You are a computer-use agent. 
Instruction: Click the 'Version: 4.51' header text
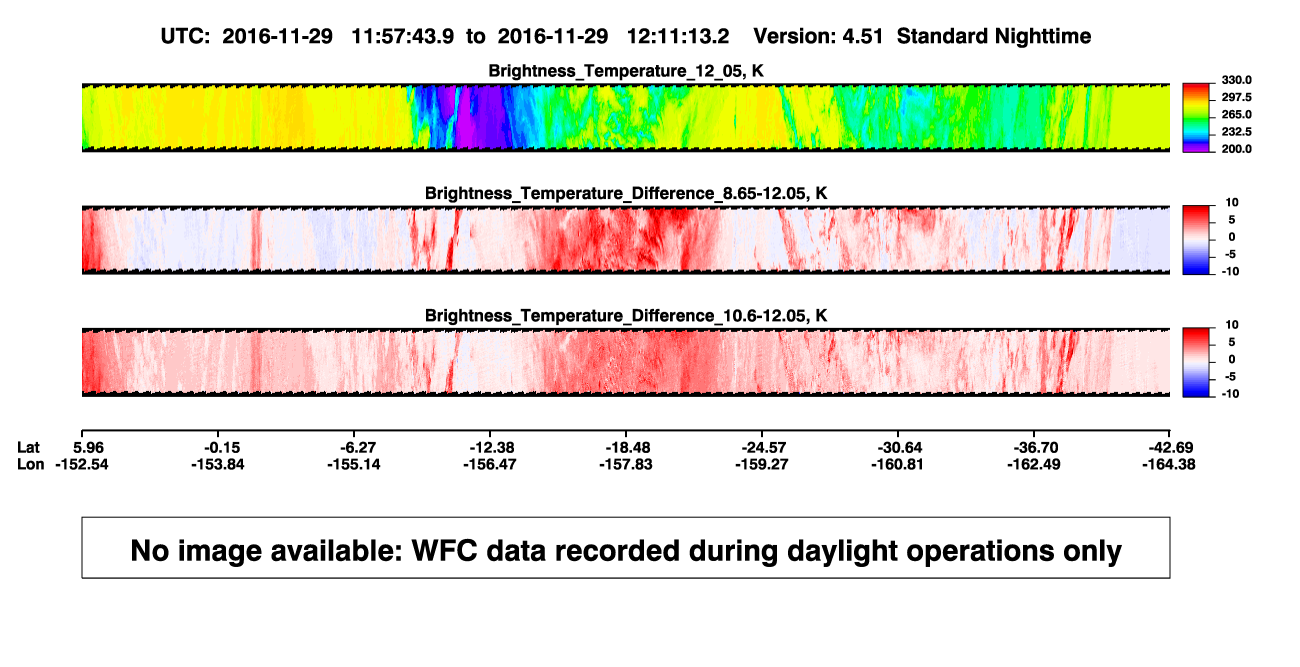click(820, 36)
